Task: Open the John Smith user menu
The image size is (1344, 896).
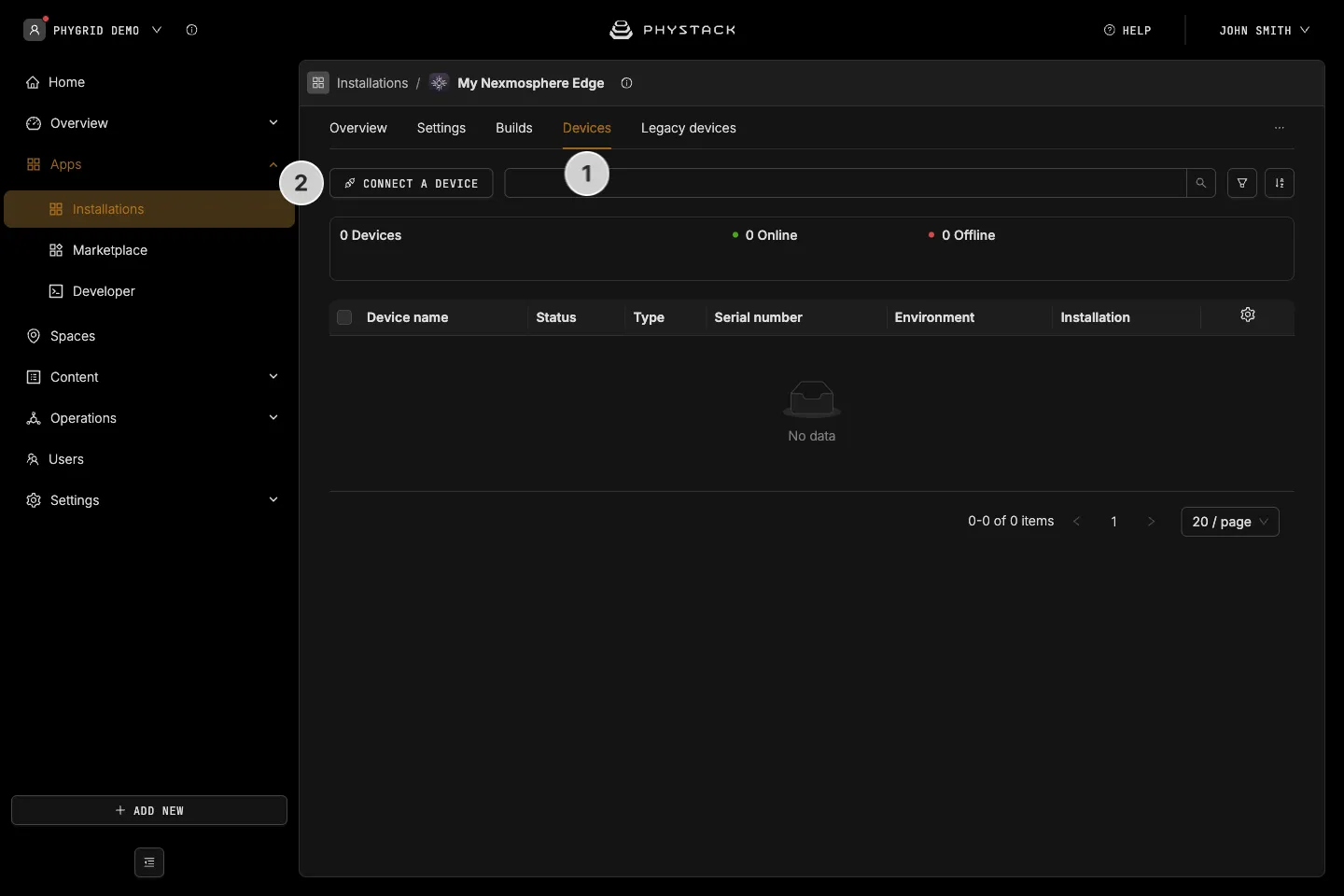Action: tap(1264, 30)
